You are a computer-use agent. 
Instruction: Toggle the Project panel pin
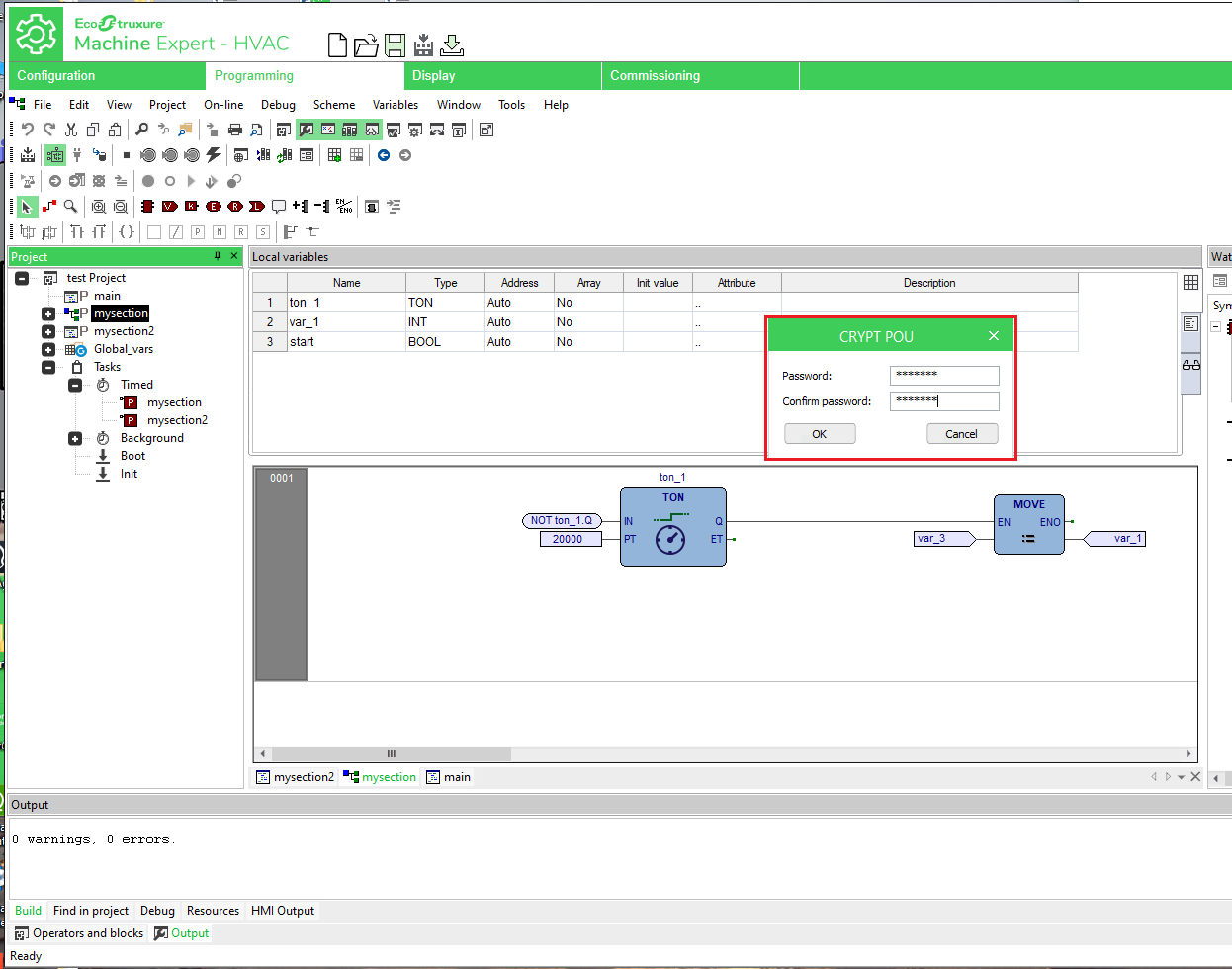click(x=218, y=256)
